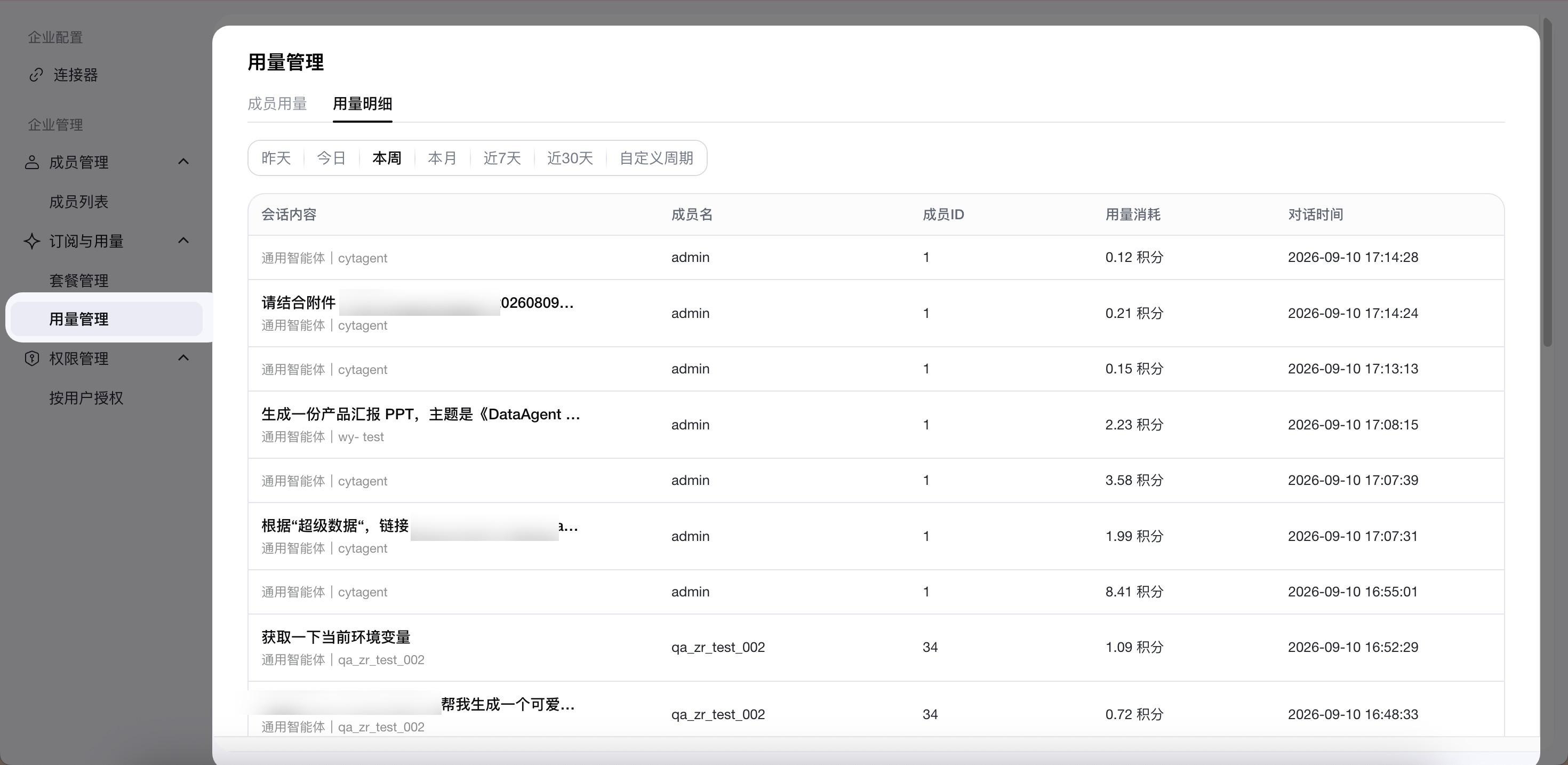This screenshot has width=1568, height=765.
Task: Click the 生成一份产品汇报 PPT conversation title
Action: coord(421,414)
